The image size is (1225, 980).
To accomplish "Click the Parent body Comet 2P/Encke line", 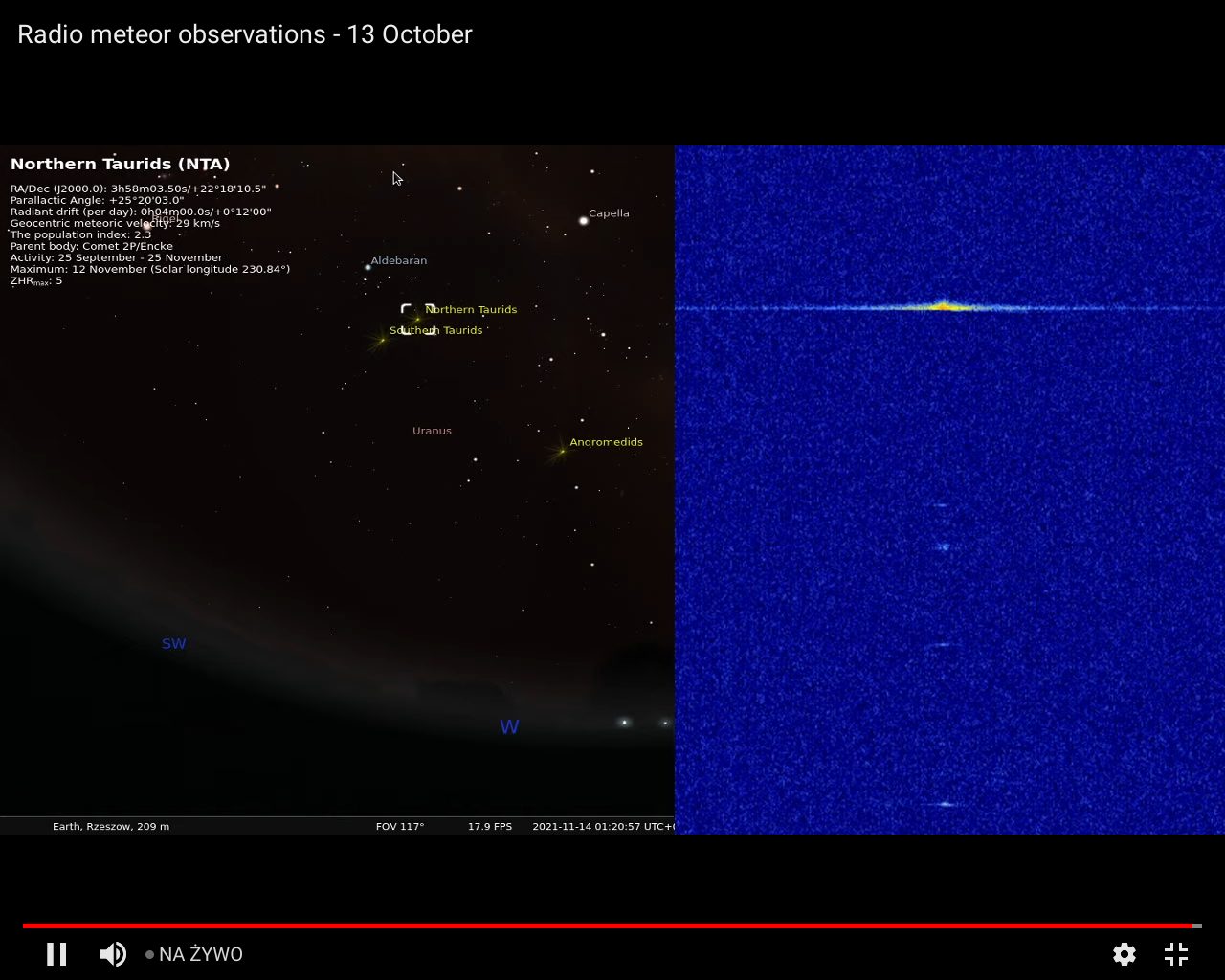I will (x=92, y=246).
